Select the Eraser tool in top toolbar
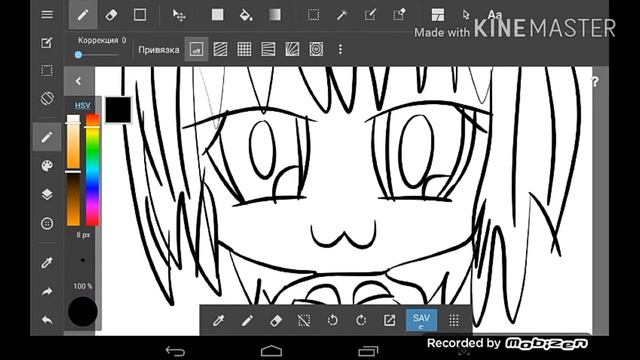This screenshot has height=360, width=640. pyautogui.click(x=111, y=15)
